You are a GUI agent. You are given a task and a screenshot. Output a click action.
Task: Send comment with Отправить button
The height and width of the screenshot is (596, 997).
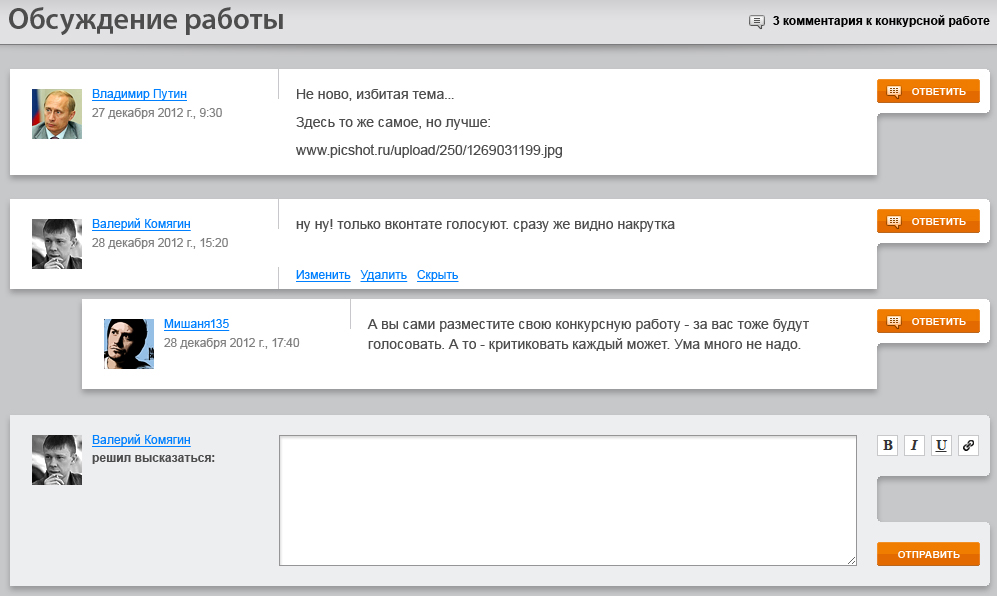click(x=928, y=554)
